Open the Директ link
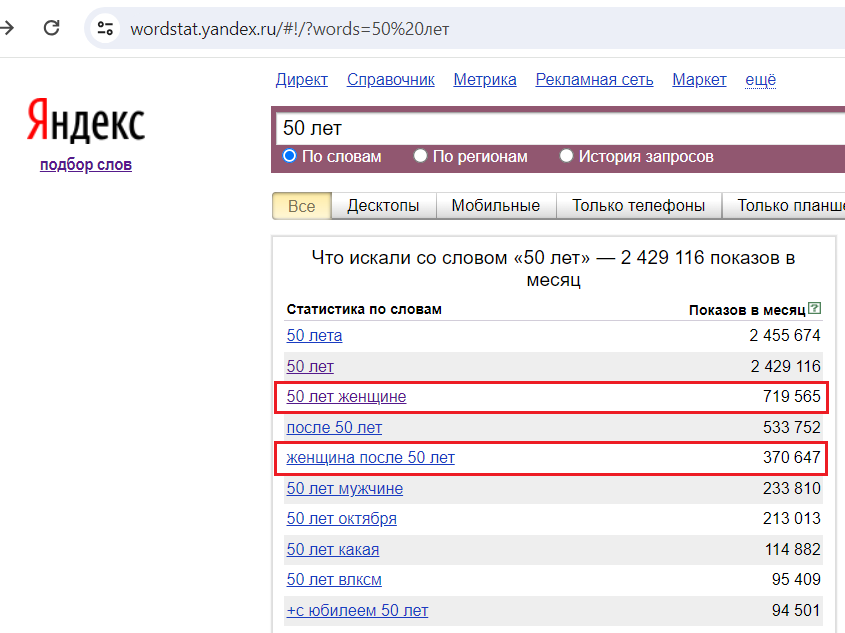845x633 pixels. 302,80
